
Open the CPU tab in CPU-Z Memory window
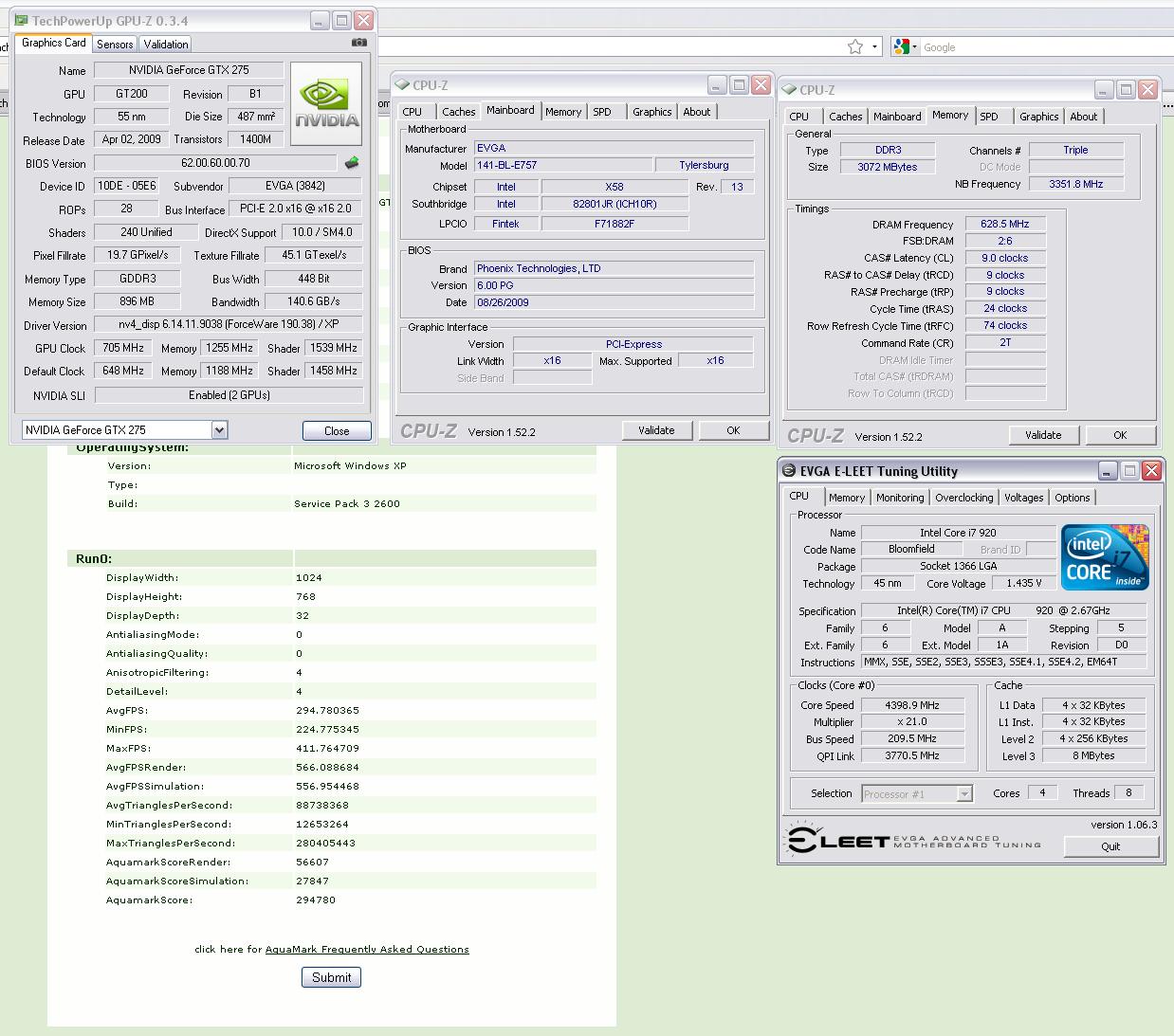799,117
